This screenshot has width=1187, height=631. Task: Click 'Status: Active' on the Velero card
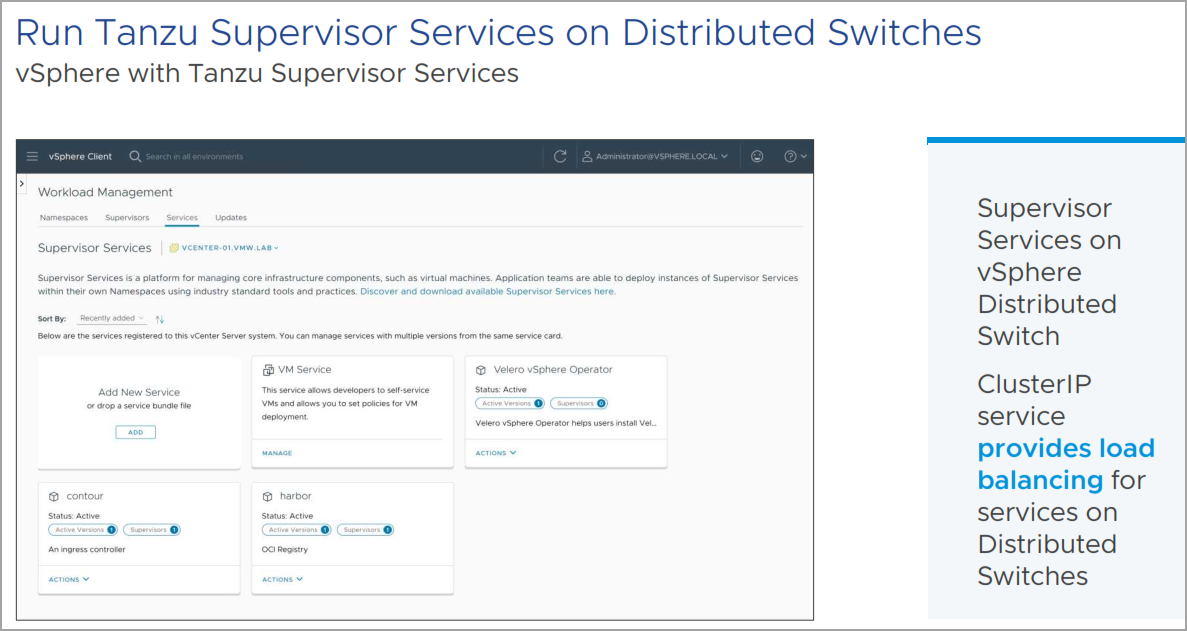[500, 390]
